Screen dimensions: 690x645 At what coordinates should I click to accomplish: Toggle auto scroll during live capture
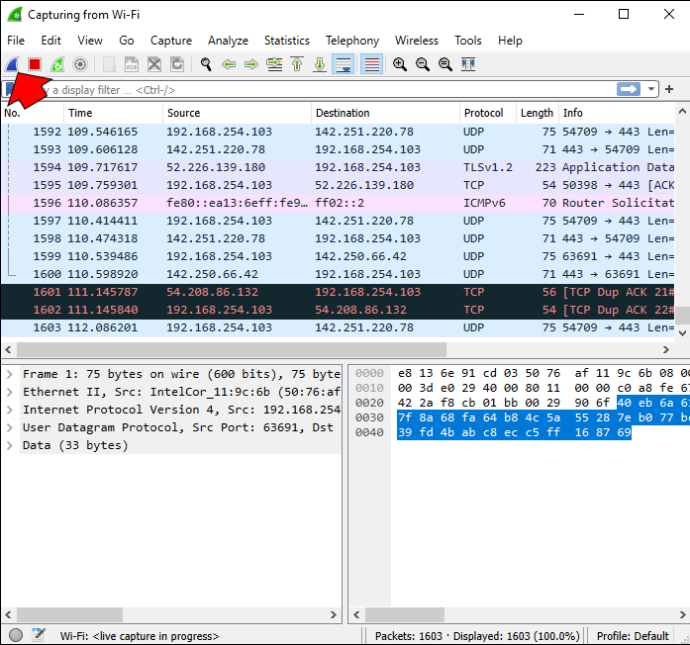coord(343,65)
